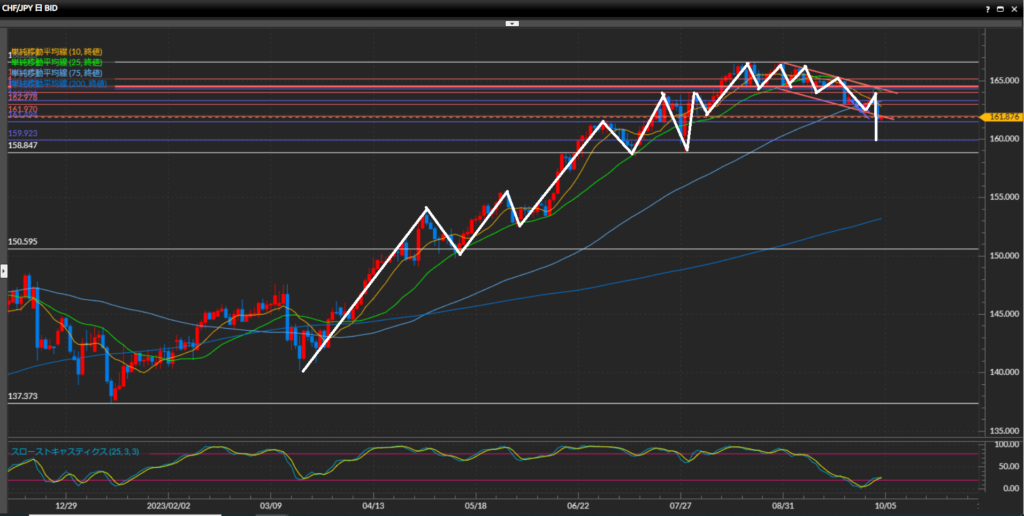Expand the left side panel arrow

coord(3,270)
